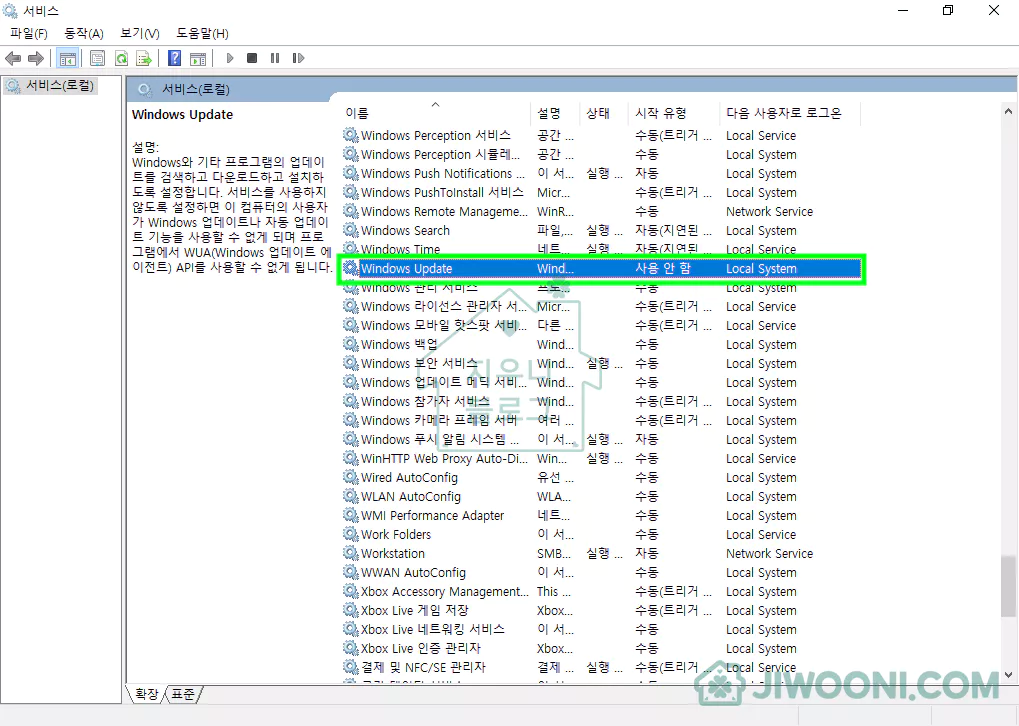Click 사용 안 함 startup type cell

coord(663,268)
